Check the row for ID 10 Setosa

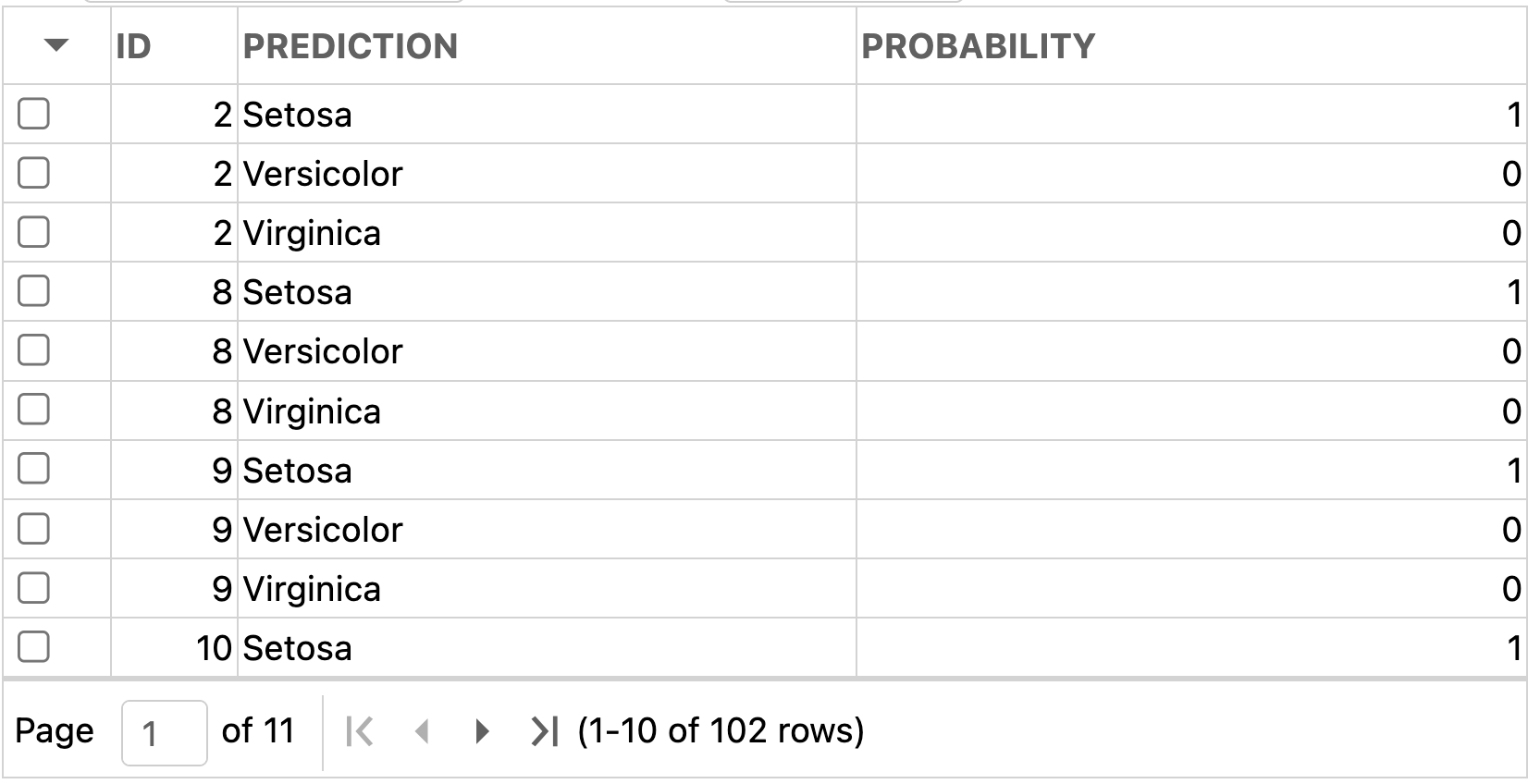[x=34, y=647]
